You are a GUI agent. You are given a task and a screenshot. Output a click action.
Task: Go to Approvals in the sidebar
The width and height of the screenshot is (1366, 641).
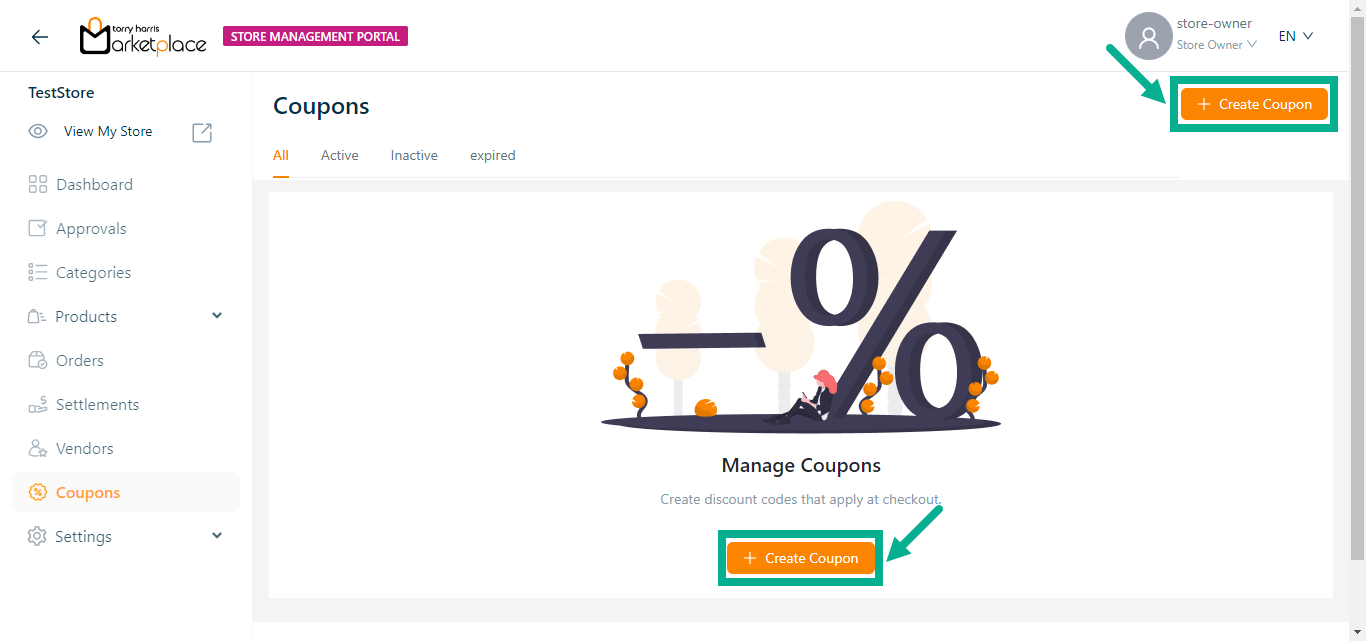point(91,229)
